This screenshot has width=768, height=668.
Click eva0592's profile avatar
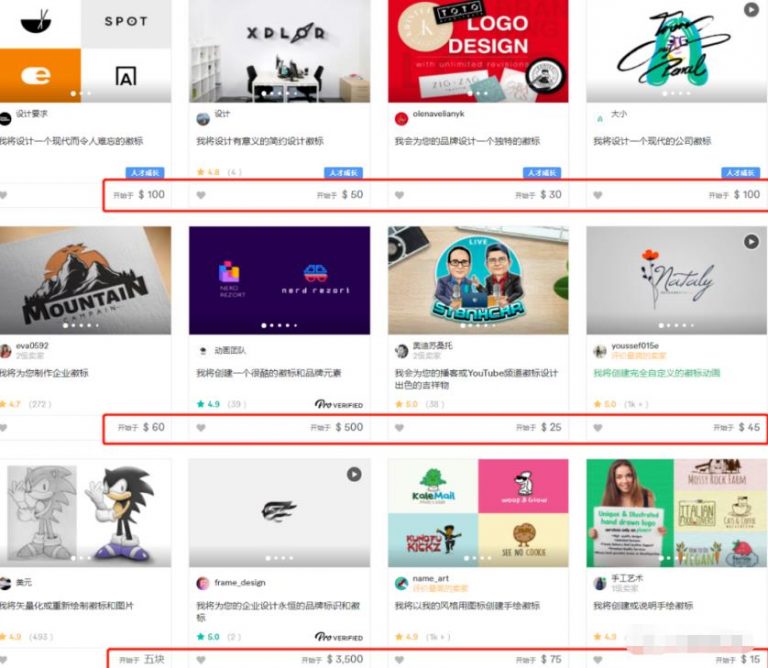[x=6, y=350]
